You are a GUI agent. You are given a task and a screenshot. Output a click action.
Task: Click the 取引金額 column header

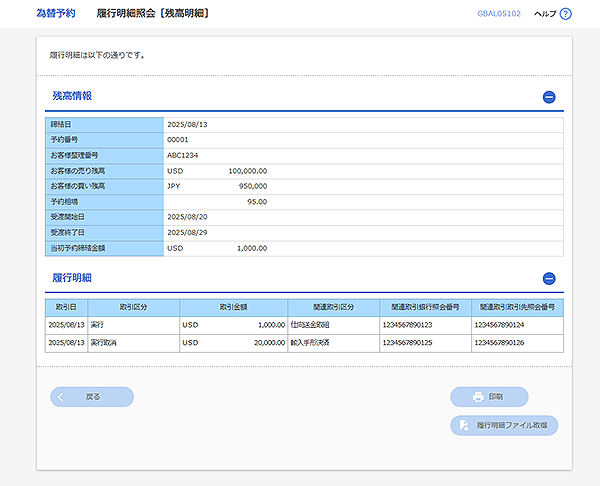[x=233, y=307]
